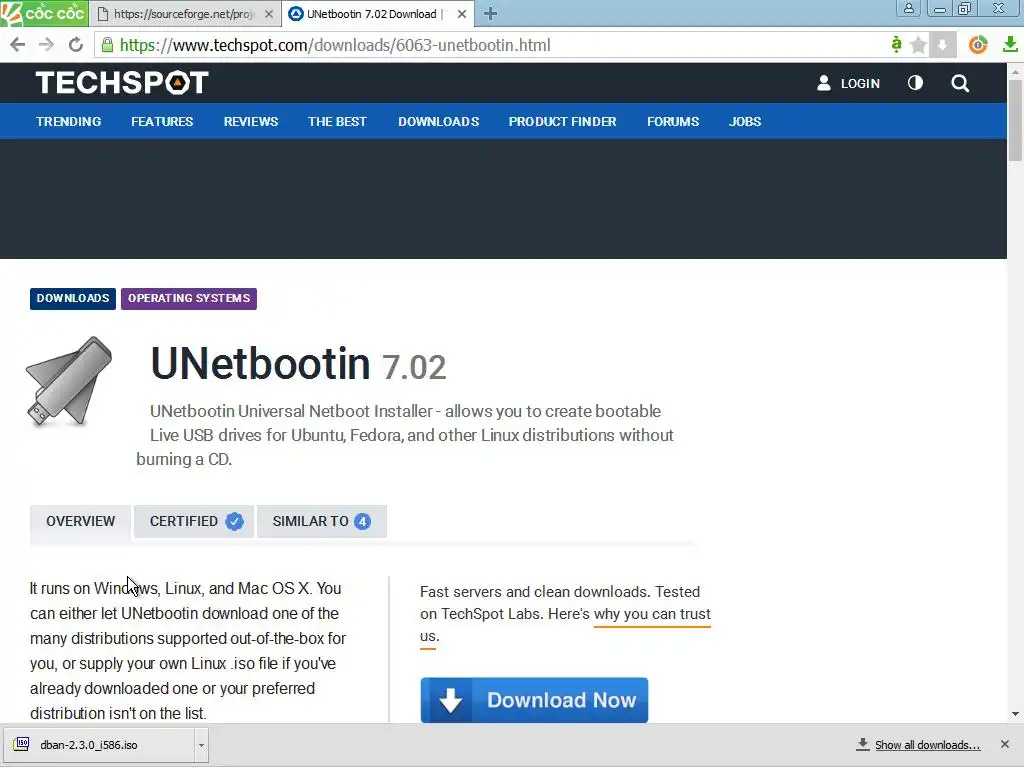Click the UNetbootin USB drive logo
The width and height of the screenshot is (1024, 768).
69,382
